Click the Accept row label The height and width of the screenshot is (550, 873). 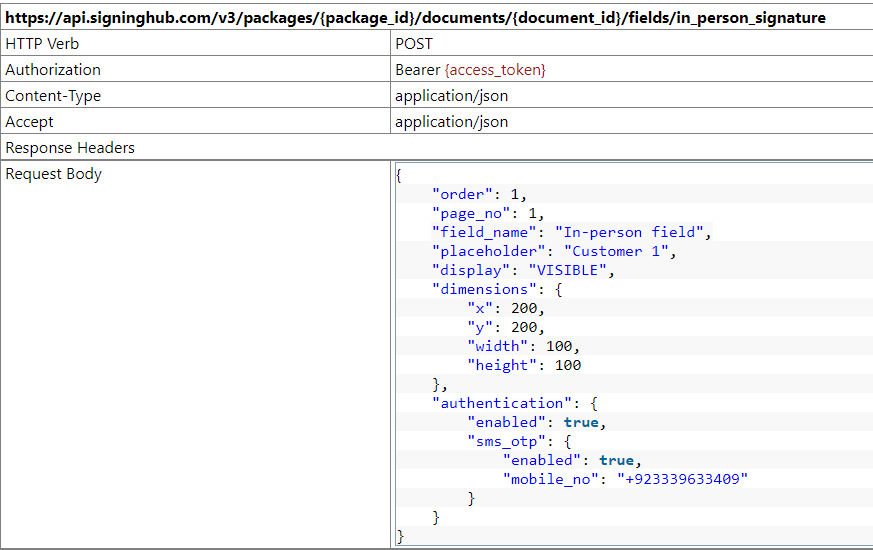pos(30,122)
